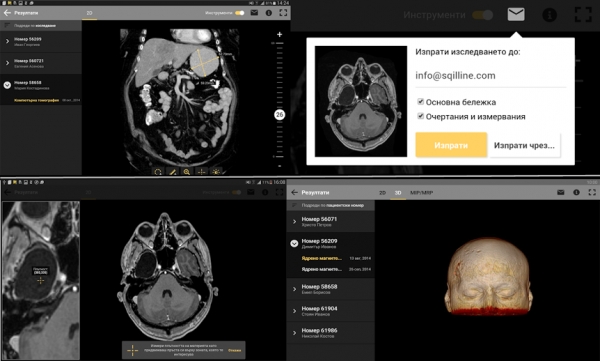Image resolution: width=600 pixels, height=361 pixels.
Task: Select the brightness tool under CT image
Action: (216, 172)
